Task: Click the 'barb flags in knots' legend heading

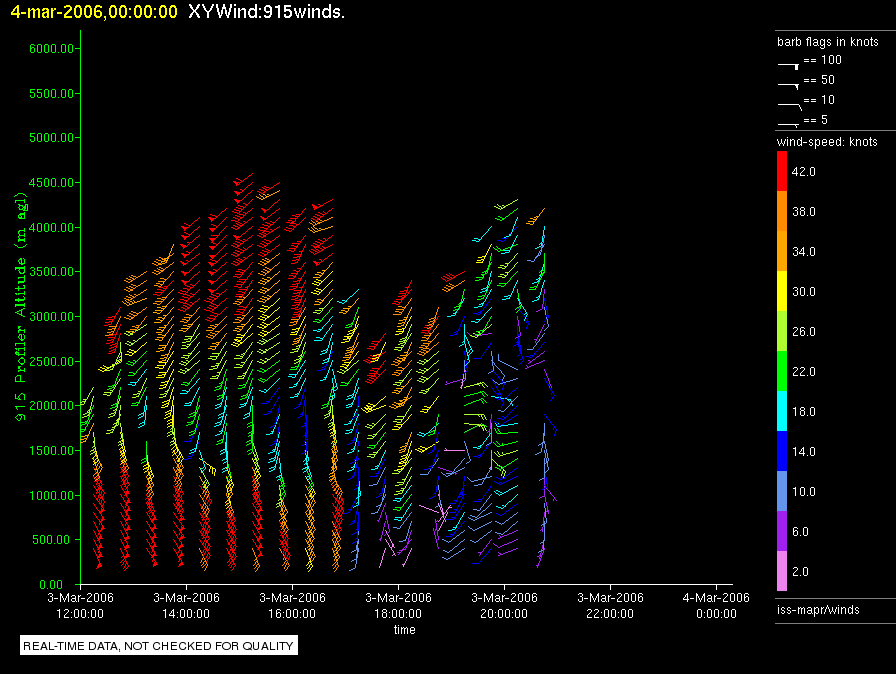Action: coord(827,42)
